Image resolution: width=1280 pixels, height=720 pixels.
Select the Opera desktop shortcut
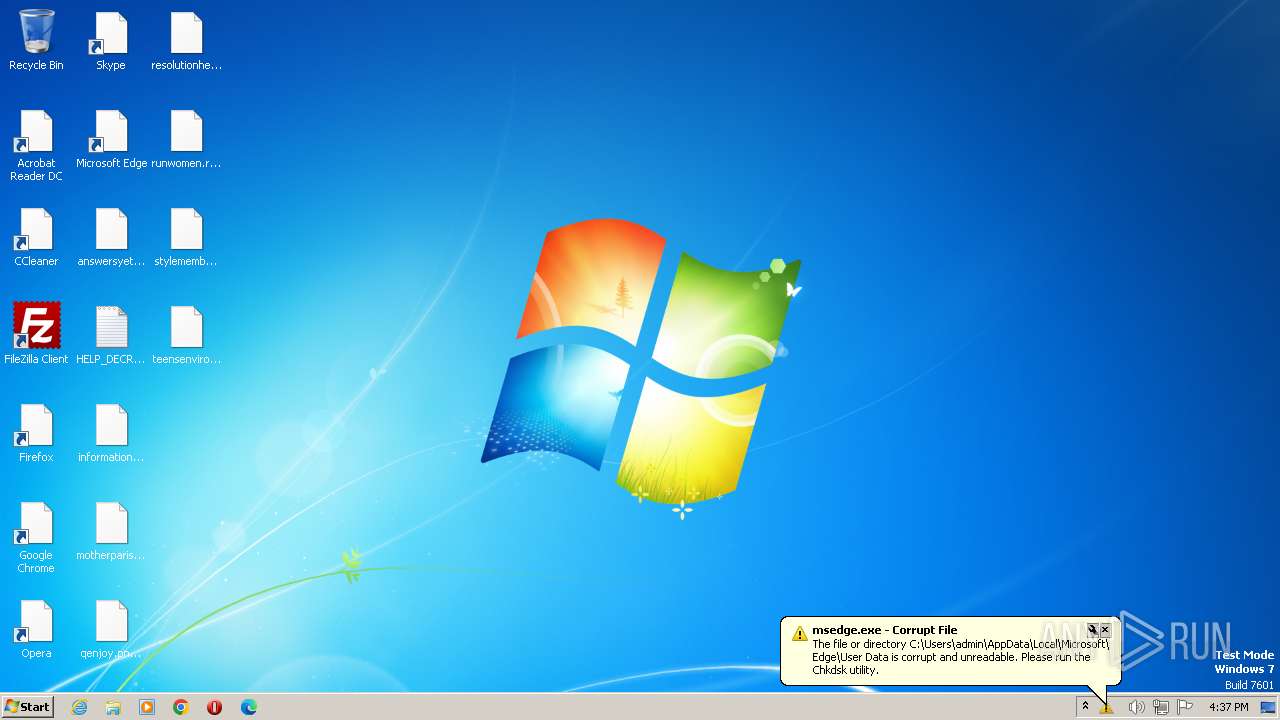(x=36, y=629)
